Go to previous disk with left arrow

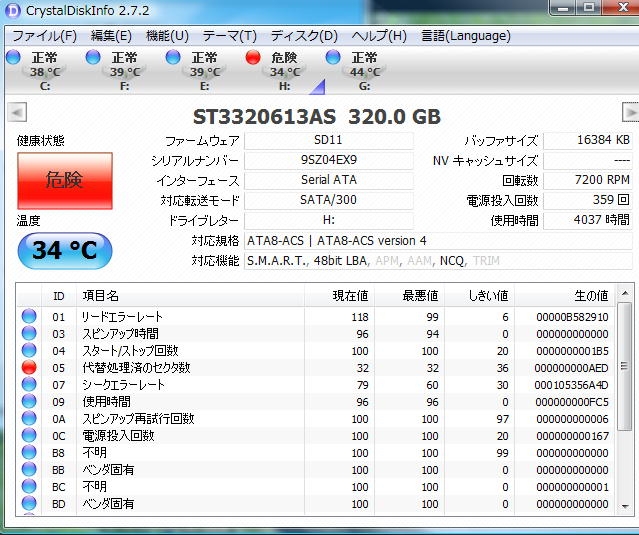[x=16, y=111]
